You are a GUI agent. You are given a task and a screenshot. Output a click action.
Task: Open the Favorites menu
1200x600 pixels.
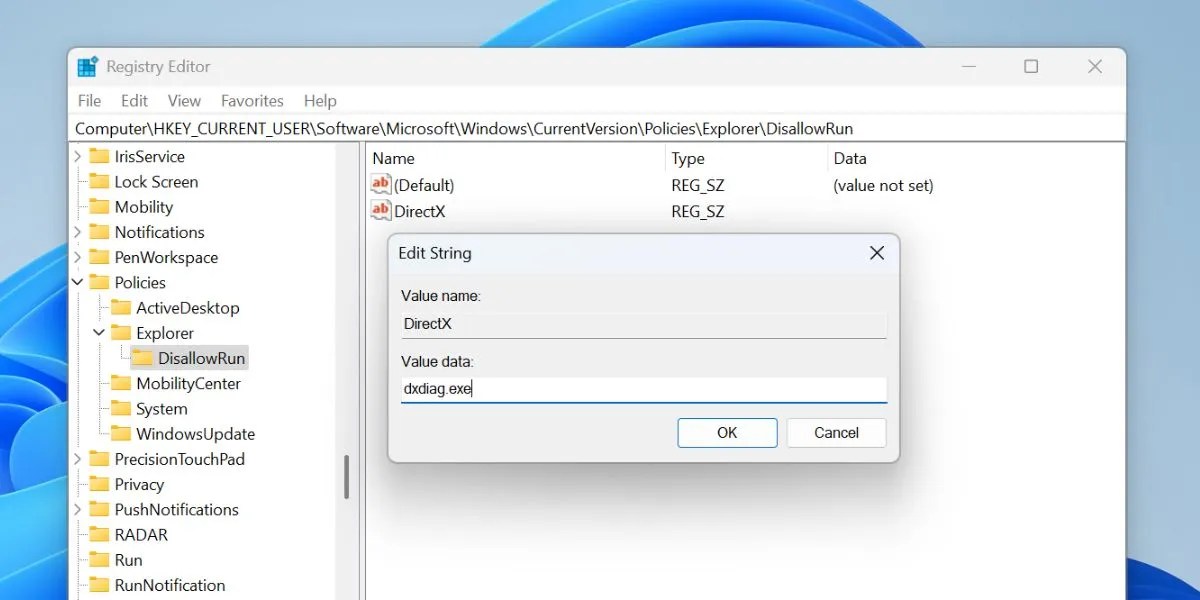click(252, 100)
